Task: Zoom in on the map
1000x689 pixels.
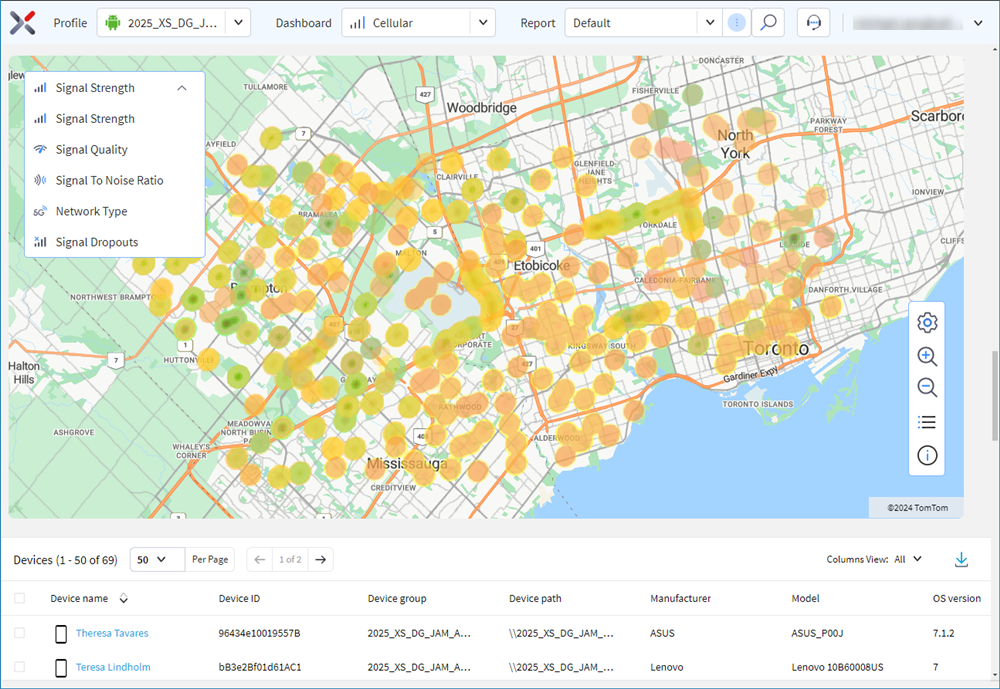Action: (927, 356)
